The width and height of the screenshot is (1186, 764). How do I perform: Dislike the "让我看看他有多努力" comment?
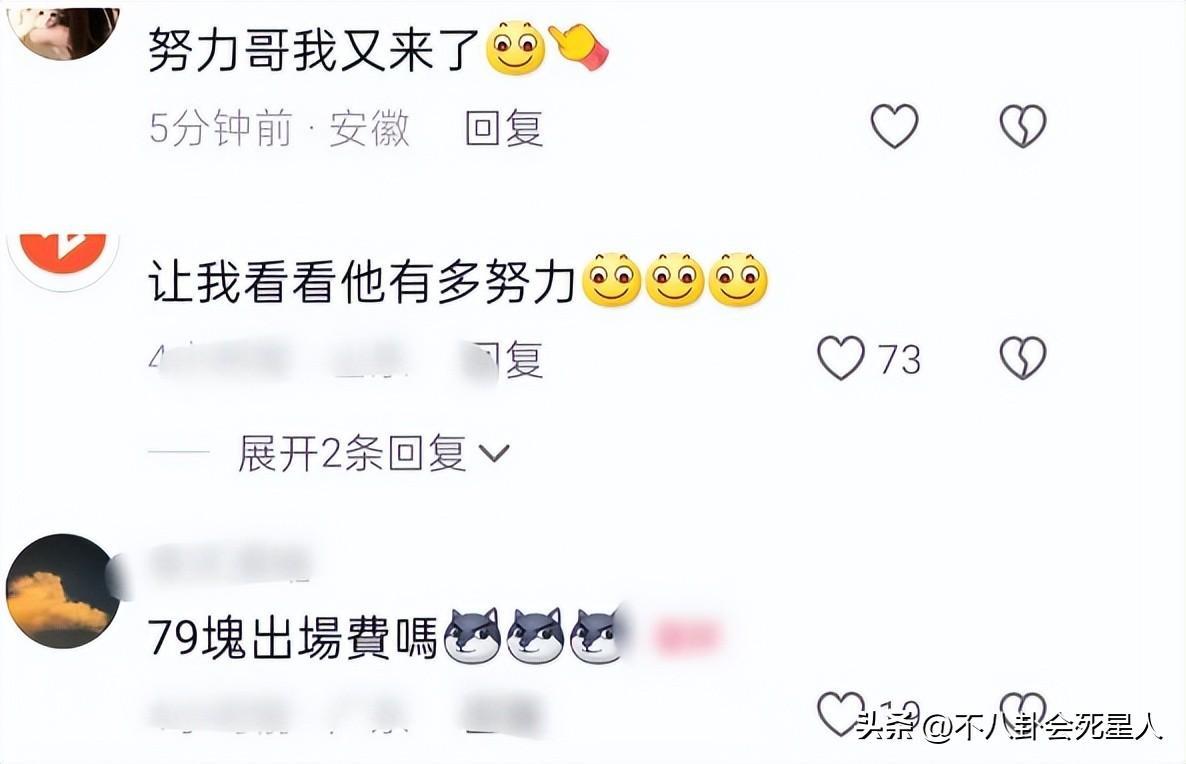tap(1023, 358)
